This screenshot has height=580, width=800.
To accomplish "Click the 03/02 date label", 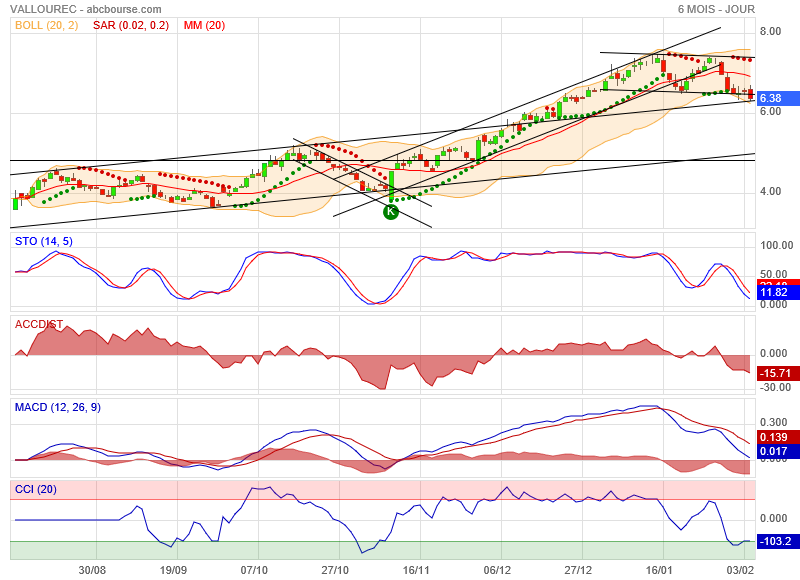I will [x=740, y=570].
